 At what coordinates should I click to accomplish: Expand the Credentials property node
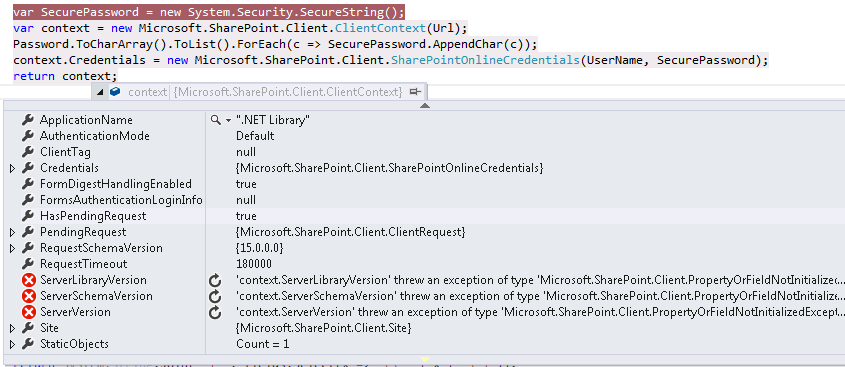pos(13,169)
